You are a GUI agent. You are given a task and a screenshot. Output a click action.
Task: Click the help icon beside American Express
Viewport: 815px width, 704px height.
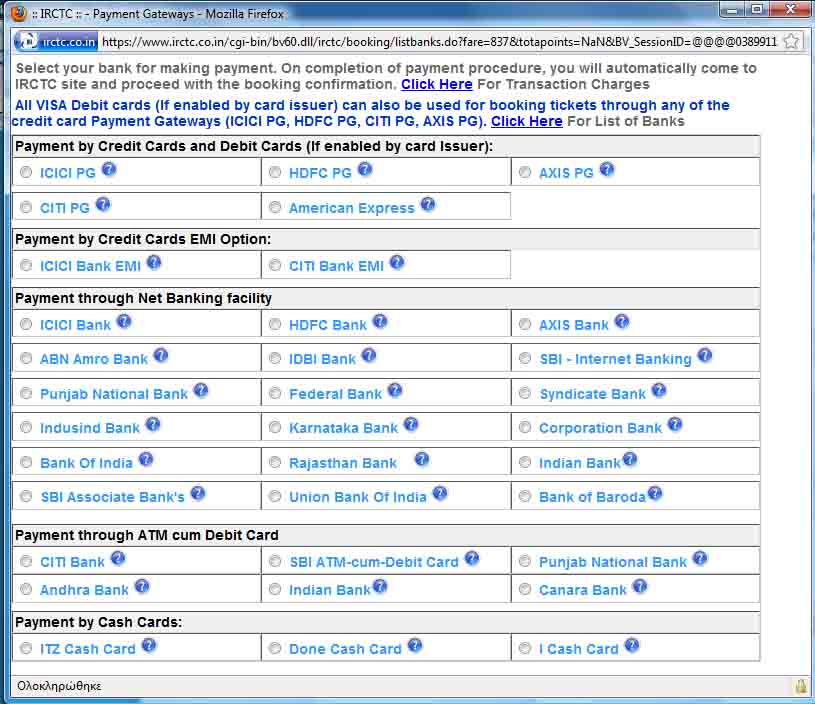428,205
